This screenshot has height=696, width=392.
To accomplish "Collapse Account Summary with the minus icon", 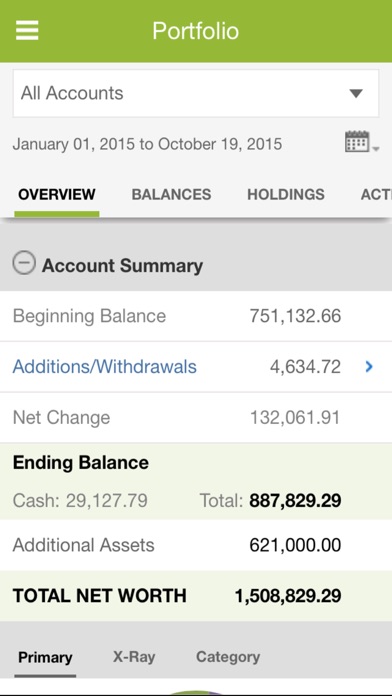I will (24, 263).
